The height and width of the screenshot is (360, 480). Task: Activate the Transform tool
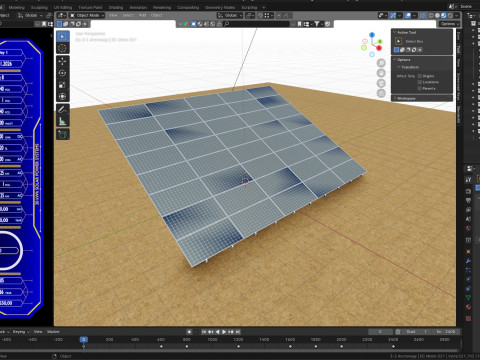coord(62,97)
